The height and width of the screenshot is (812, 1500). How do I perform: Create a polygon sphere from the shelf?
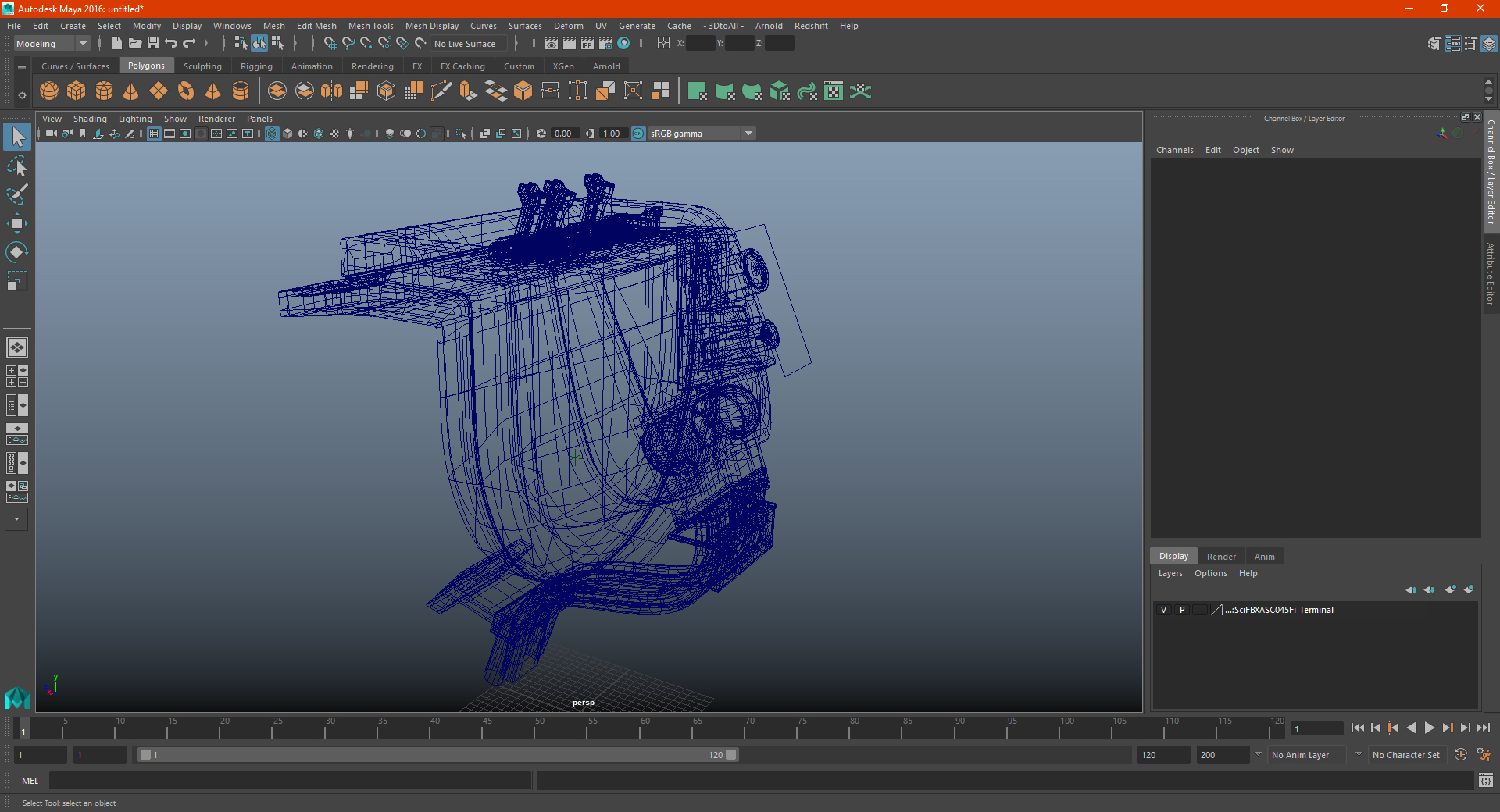(x=49, y=91)
